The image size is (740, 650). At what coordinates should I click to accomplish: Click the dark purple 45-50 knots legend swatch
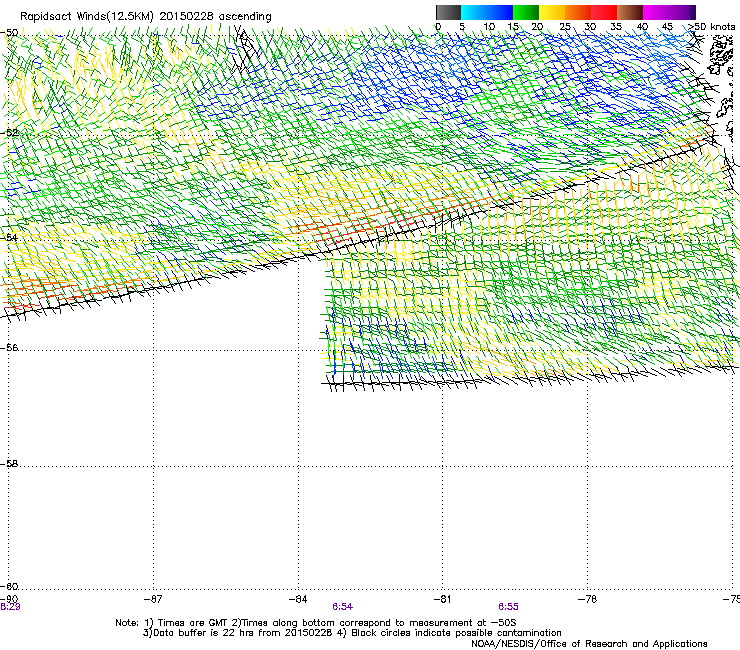point(682,12)
